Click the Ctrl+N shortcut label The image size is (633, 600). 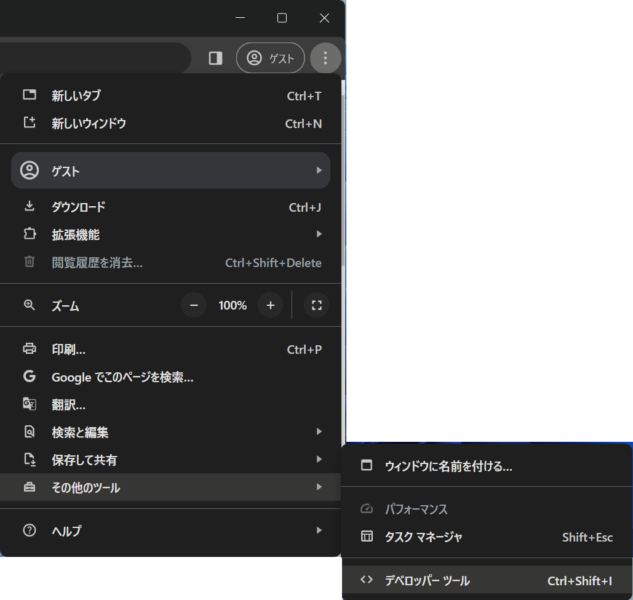(304, 124)
